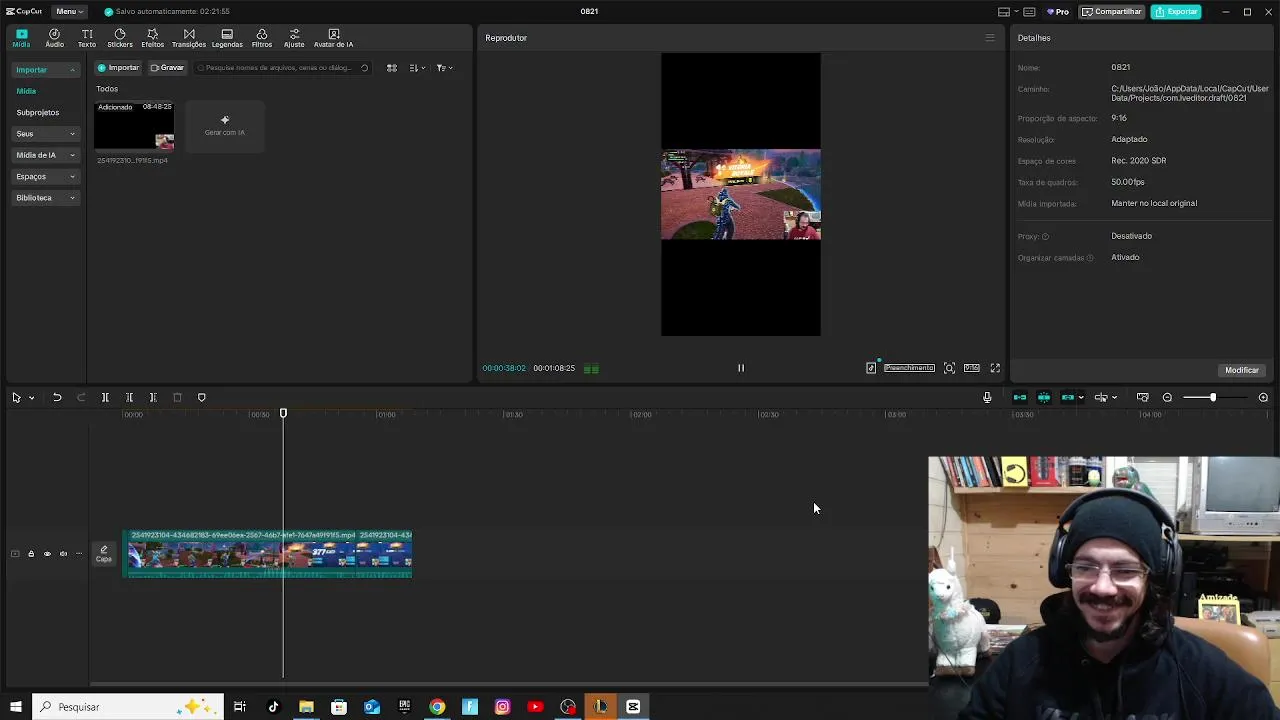Viewport: 1280px width, 720px height.
Task: Open the timeline cover settings icon
Action: [x=1143, y=398]
